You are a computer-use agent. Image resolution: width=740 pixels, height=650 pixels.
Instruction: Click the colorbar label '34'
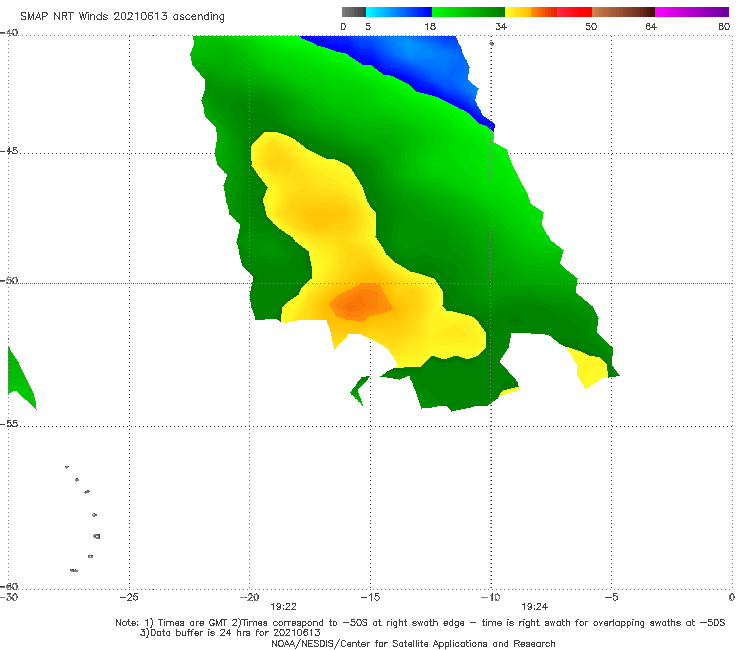pos(501,26)
